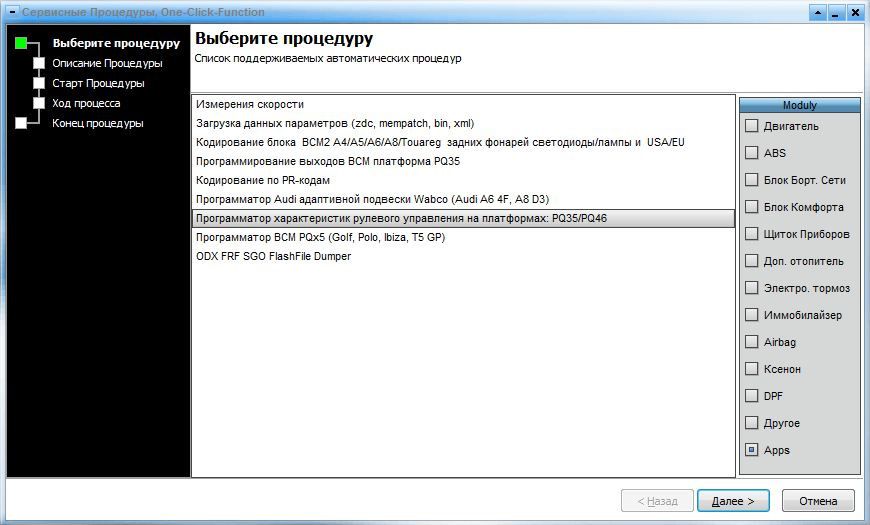This screenshot has width=870, height=525.
Task: Choose Программатор BCM PQx5 (Golf, Polo, Ibiza)
Action: pyautogui.click(x=463, y=237)
